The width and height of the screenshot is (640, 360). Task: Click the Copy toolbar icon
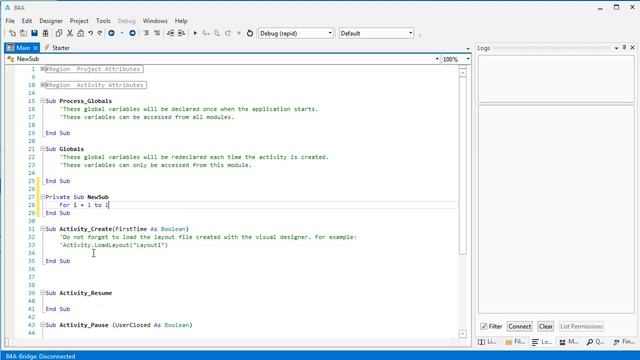(58, 33)
